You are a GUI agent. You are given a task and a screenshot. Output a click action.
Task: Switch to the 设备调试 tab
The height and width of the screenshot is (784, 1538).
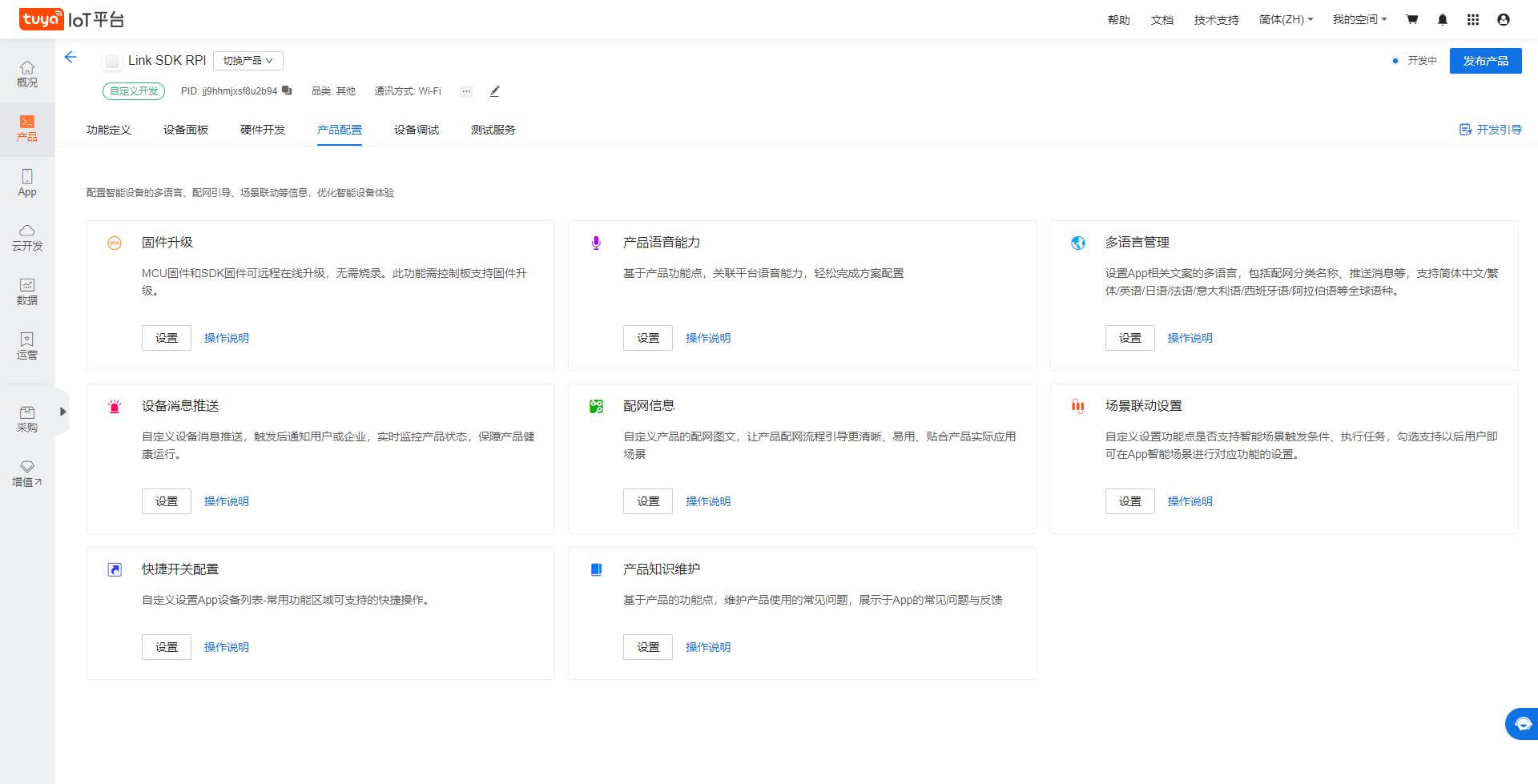pyautogui.click(x=417, y=130)
